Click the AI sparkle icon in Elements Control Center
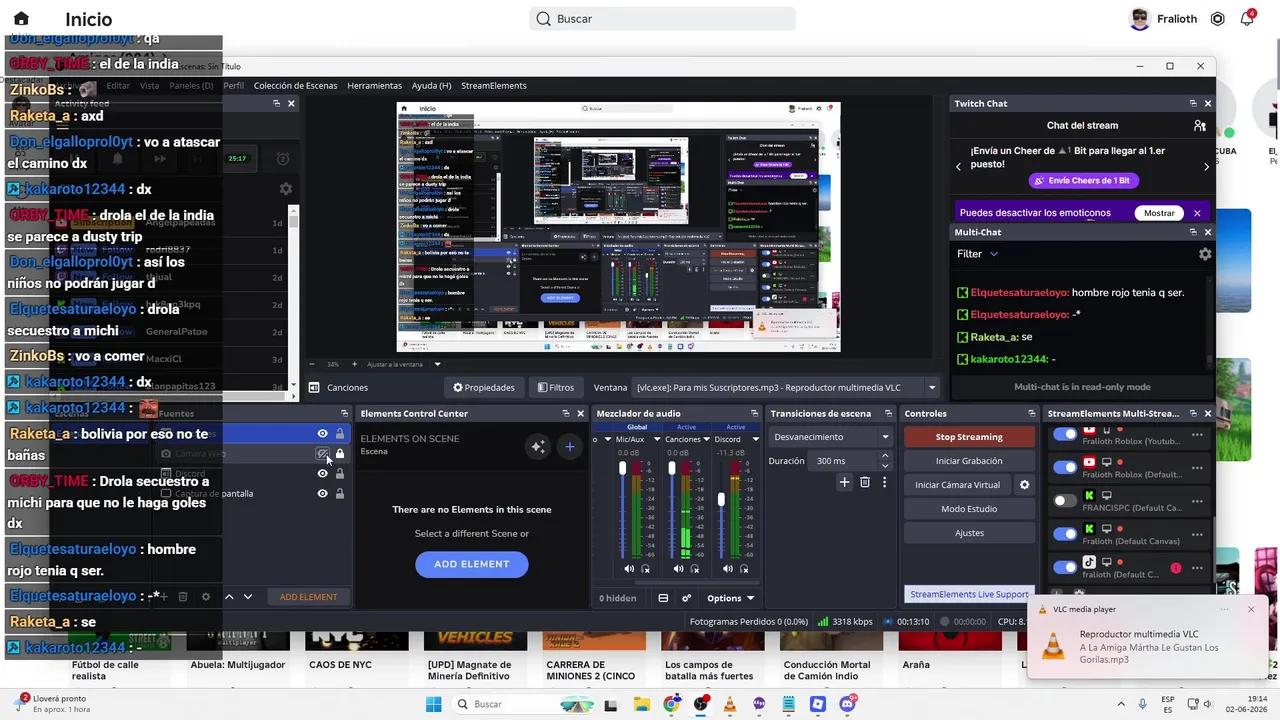Viewport: 1280px width, 720px height. coord(538,446)
